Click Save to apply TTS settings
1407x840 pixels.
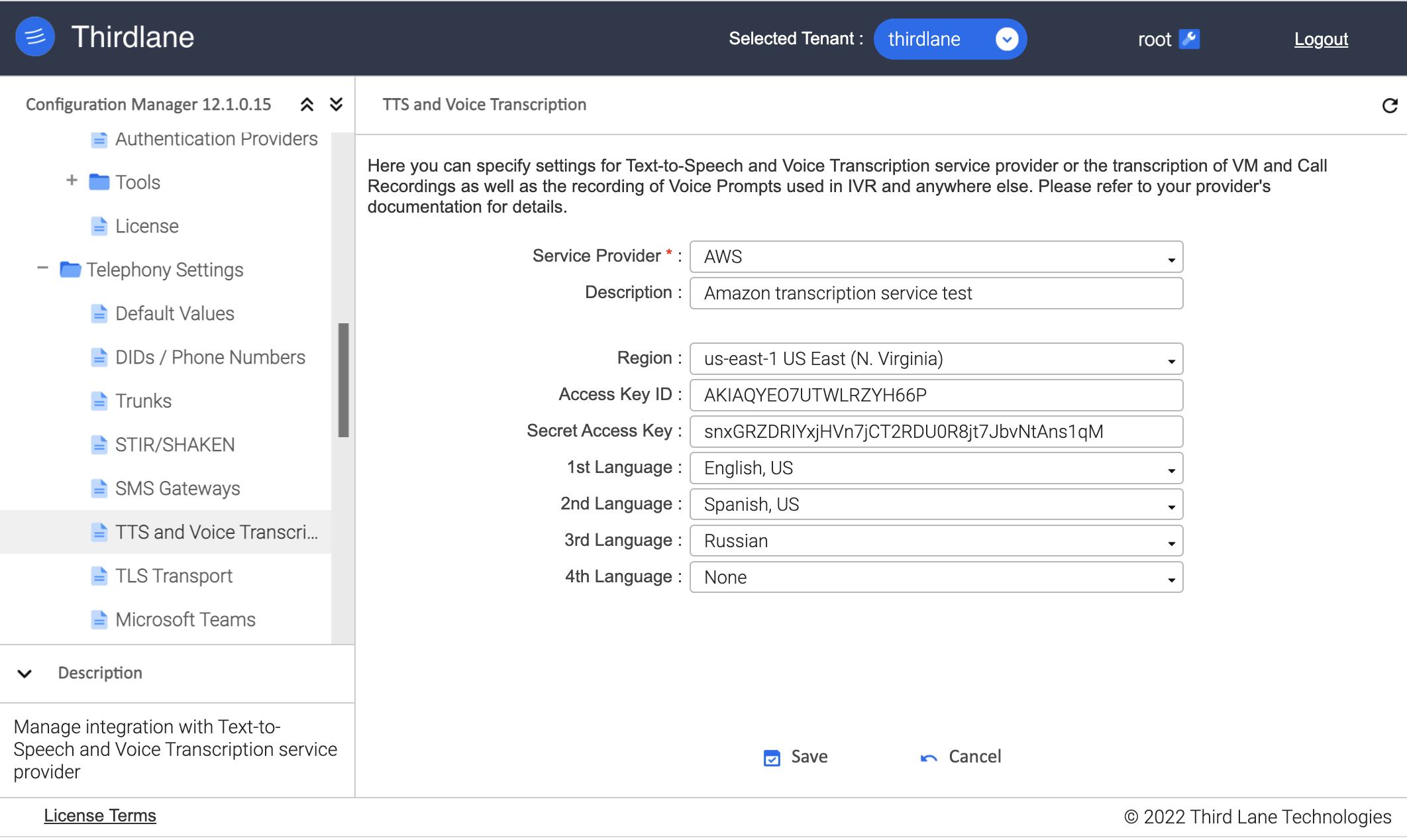tap(796, 756)
